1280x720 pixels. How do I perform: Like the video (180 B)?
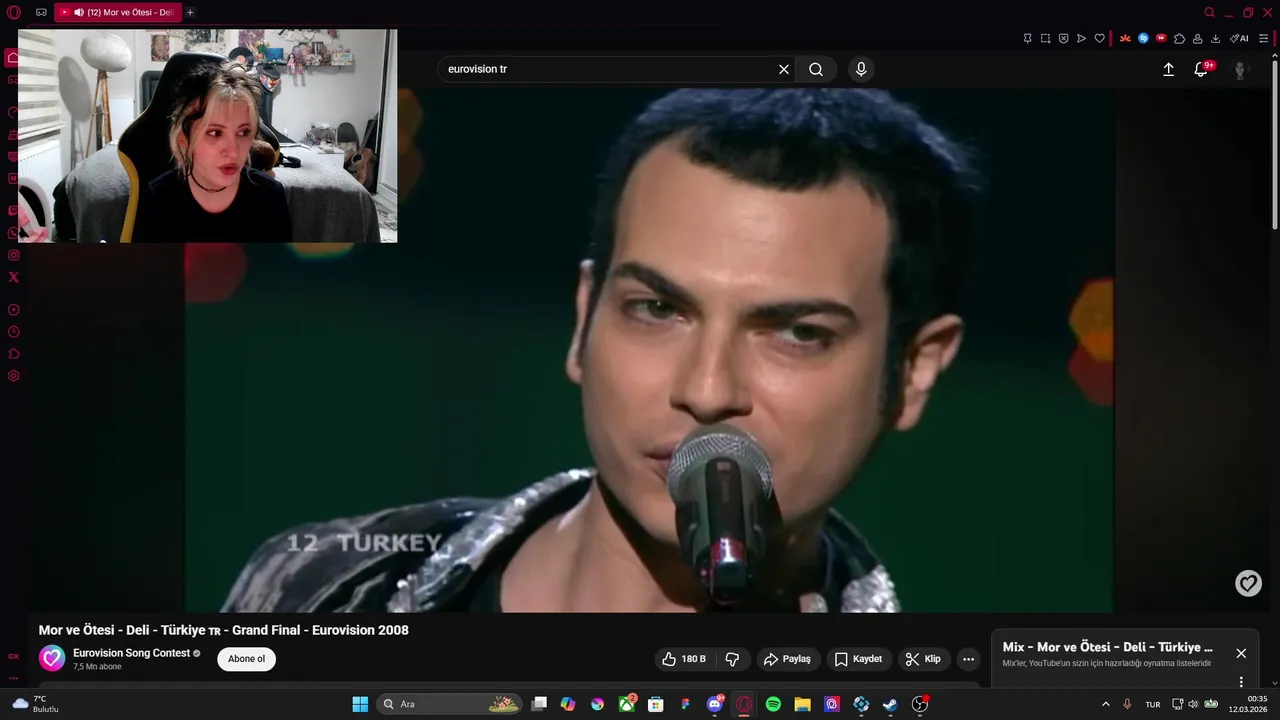(685, 659)
